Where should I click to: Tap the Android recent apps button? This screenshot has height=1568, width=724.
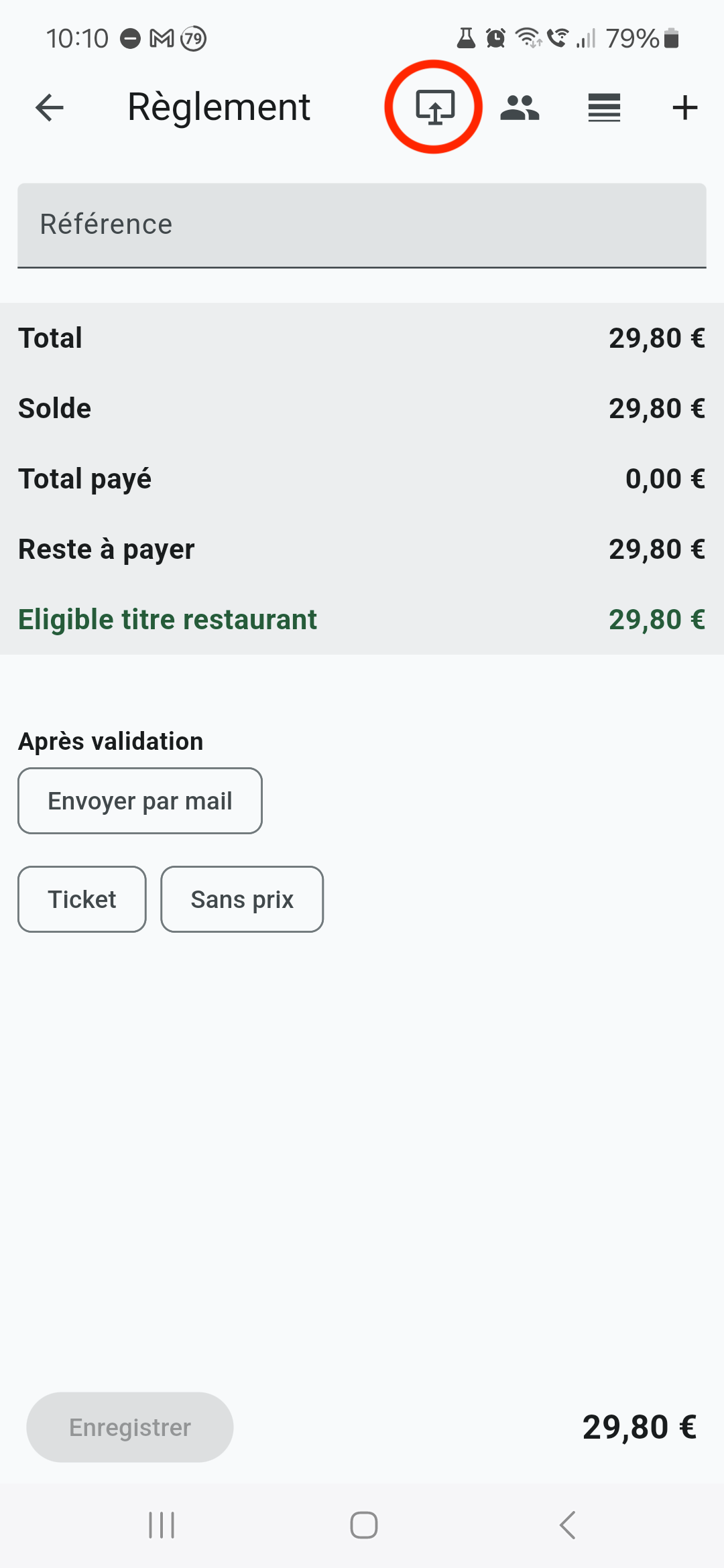[162, 1525]
